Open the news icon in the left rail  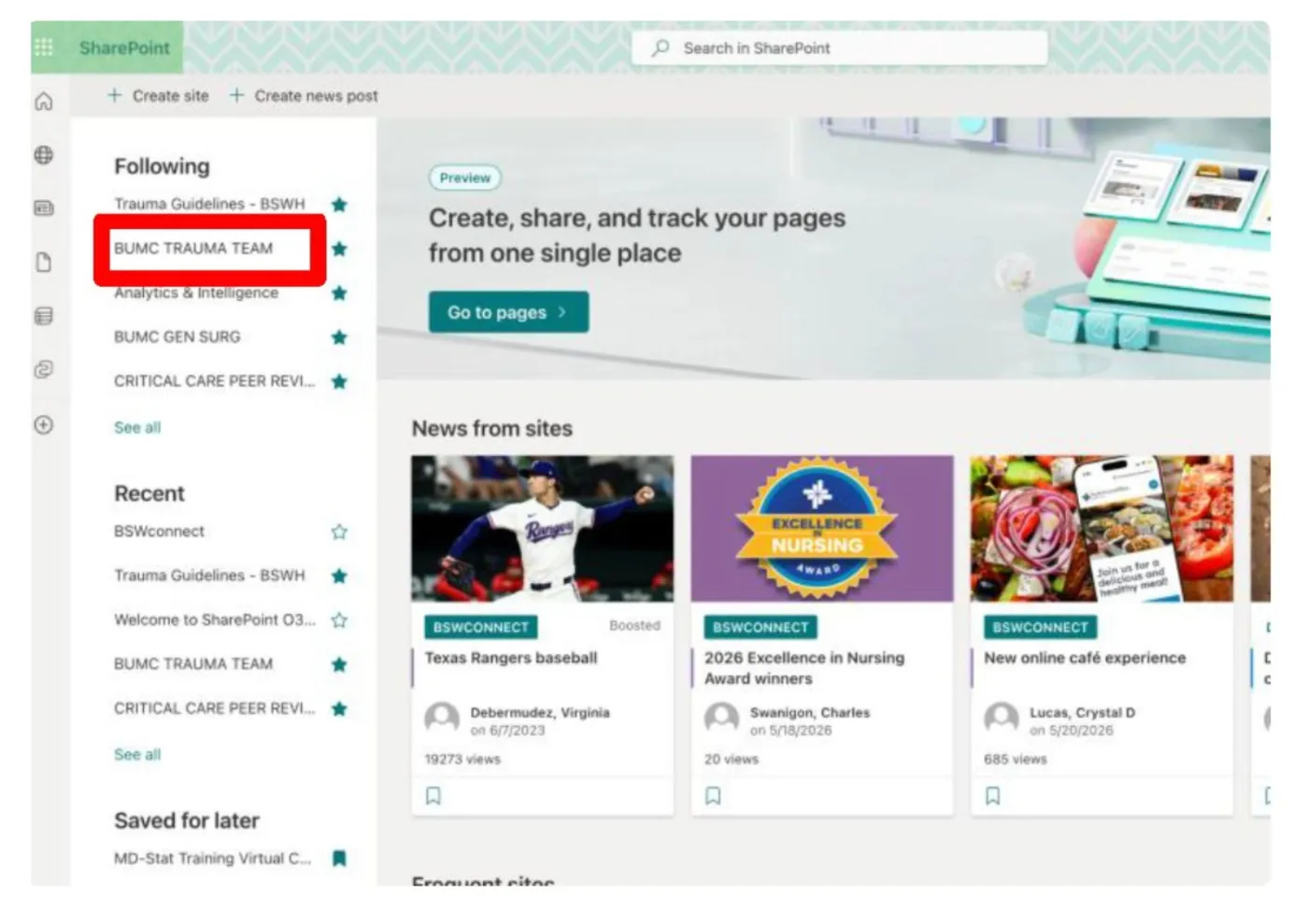pyautogui.click(x=43, y=207)
